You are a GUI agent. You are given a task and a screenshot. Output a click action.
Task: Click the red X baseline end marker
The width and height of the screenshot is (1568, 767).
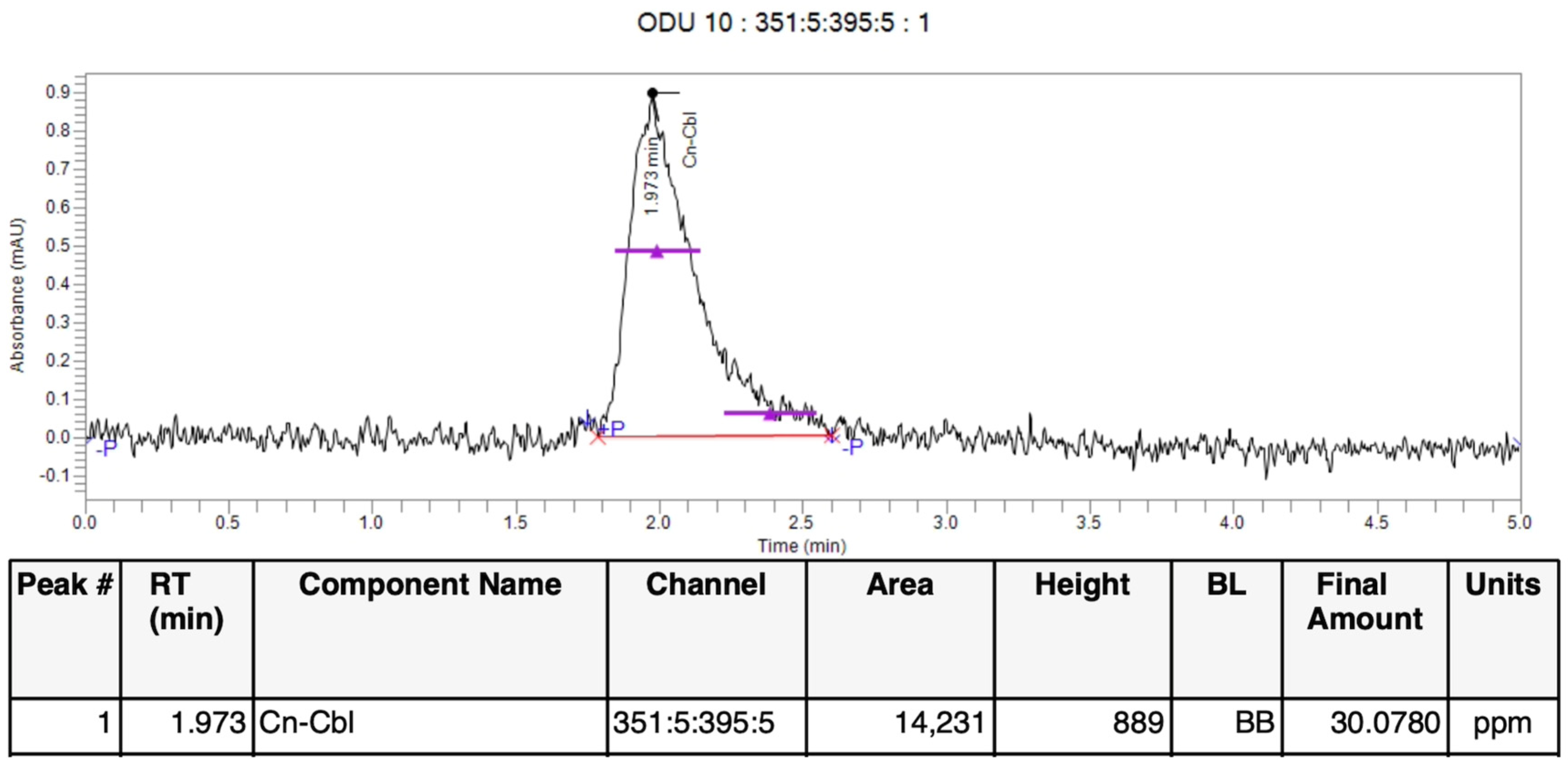(831, 436)
